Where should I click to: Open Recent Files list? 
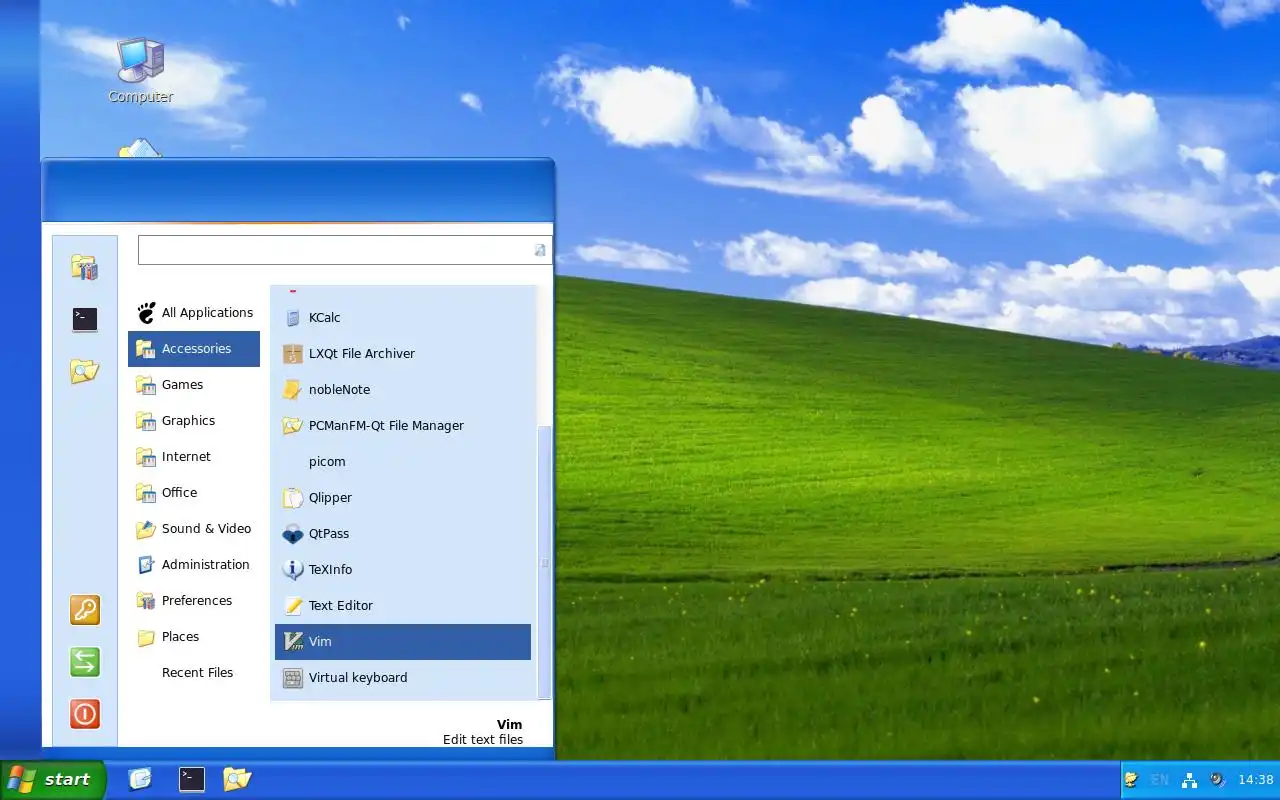click(x=194, y=672)
